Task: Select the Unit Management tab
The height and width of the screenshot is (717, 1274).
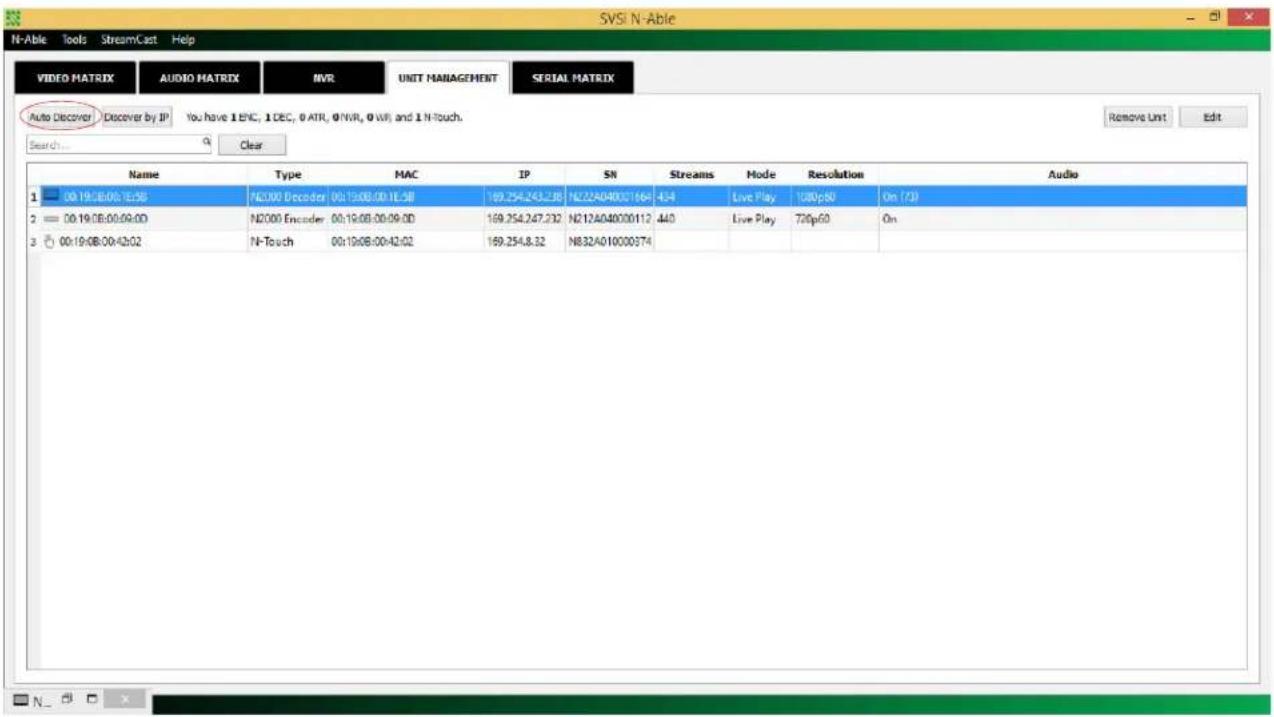Action: click(x=446, y=78)
